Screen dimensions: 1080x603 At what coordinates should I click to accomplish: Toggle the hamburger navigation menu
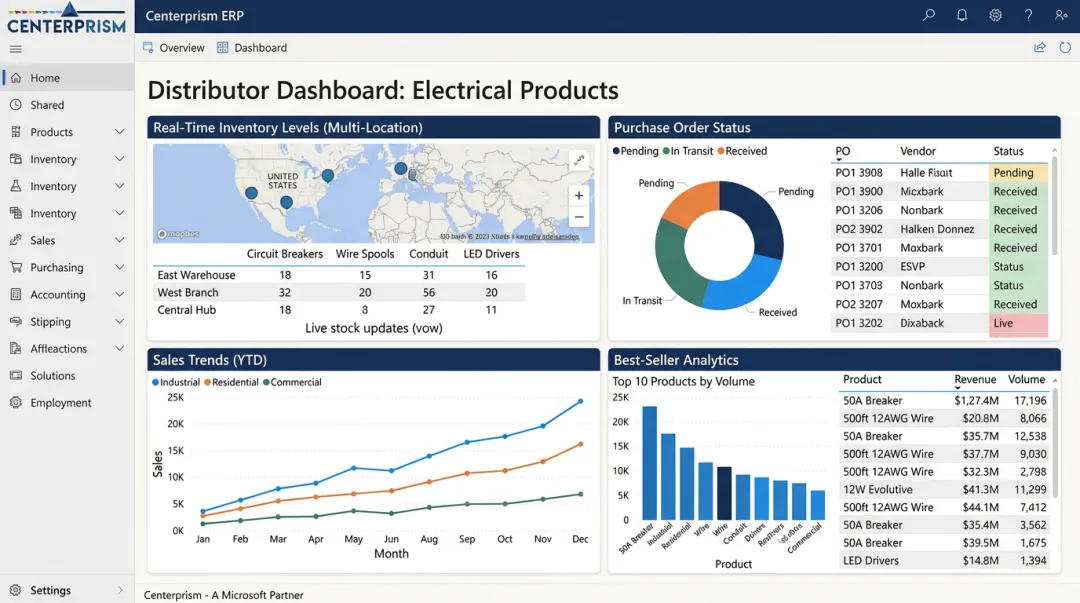[16, 49]
